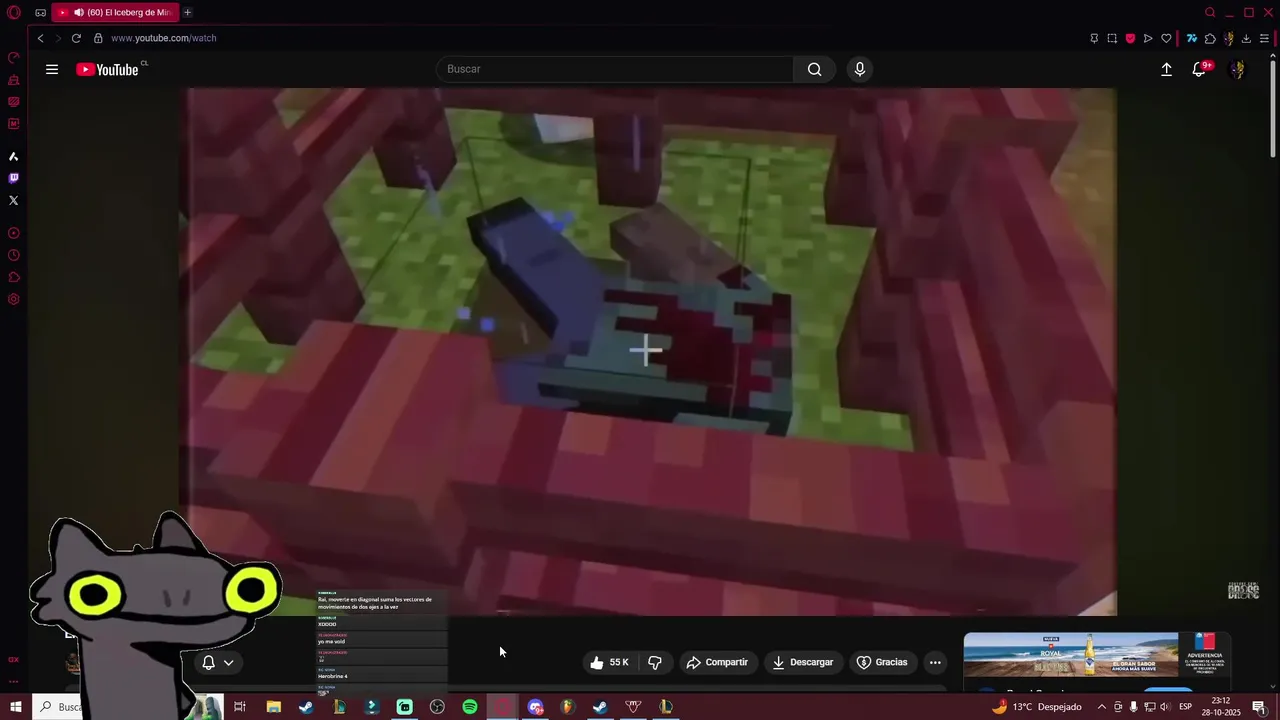Click the Descargar download button
Viewport: 1280px width, 720px height.
coord(803,662)
